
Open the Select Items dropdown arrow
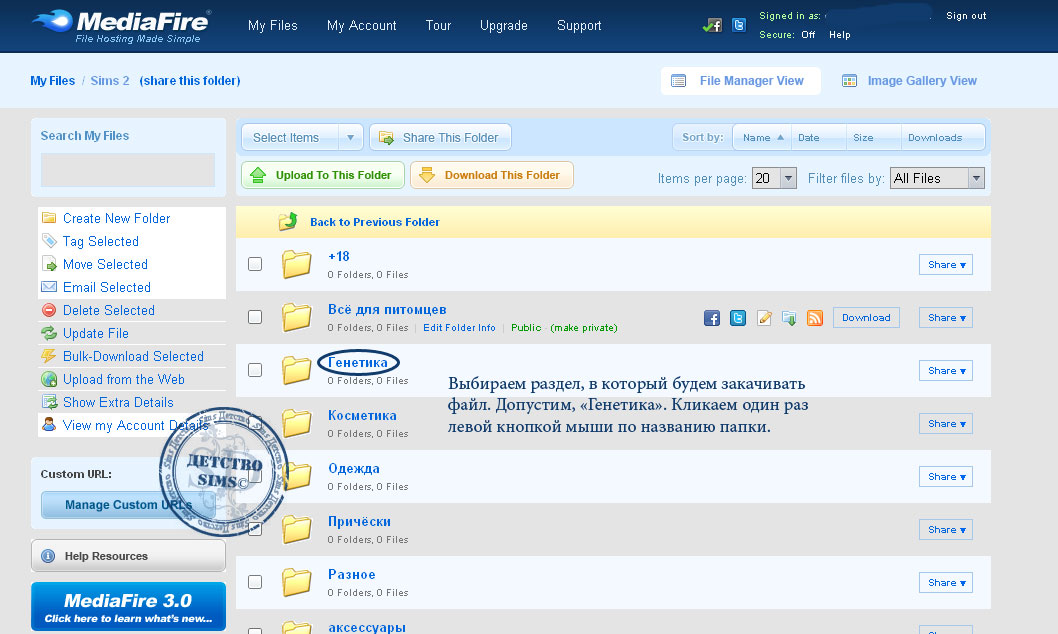point(350,138)
